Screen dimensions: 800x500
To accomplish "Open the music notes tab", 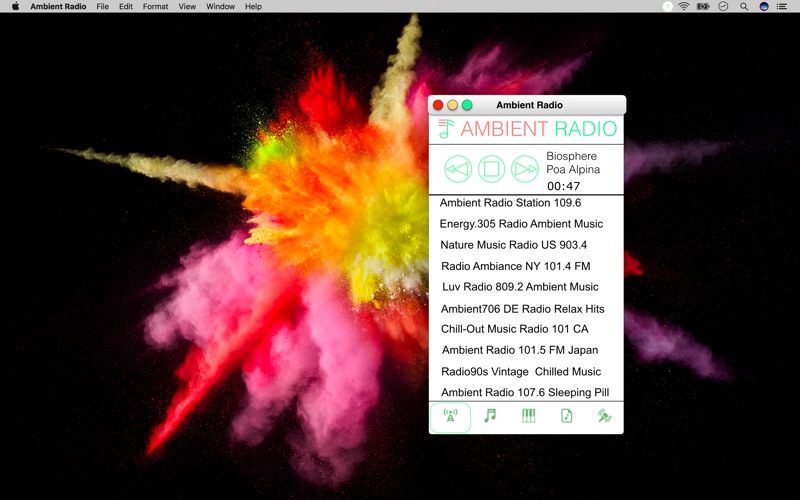I will click(490, 416).
